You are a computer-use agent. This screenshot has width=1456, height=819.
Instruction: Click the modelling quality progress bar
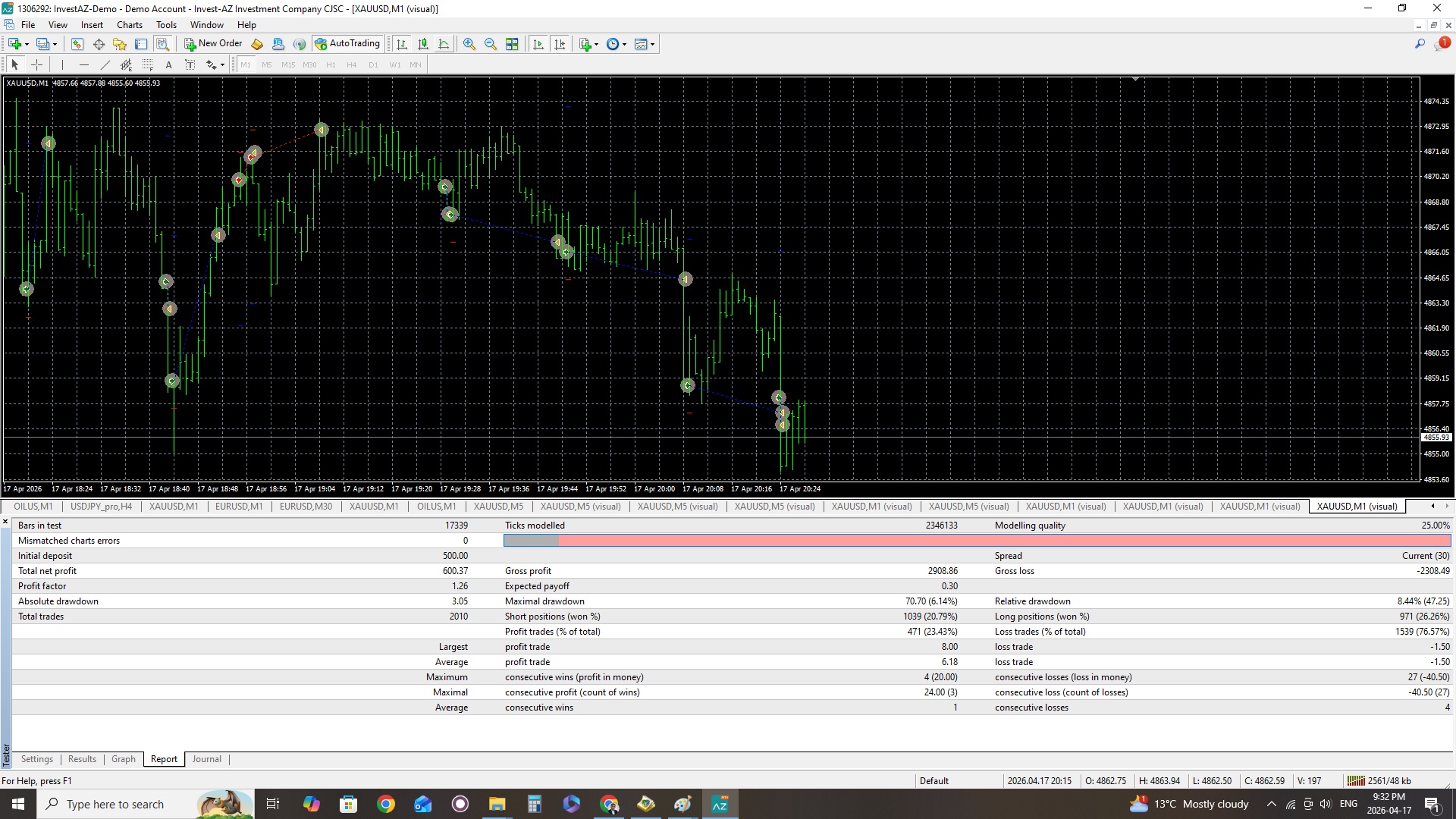tap(977, 540)
